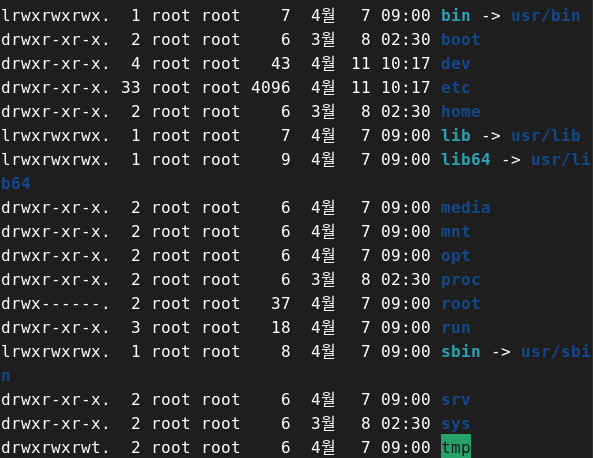The width and height of the screenshot is (593, 458).
Task: Select the boot directory name
Action: pyautogui.click(x=461, y=40)
